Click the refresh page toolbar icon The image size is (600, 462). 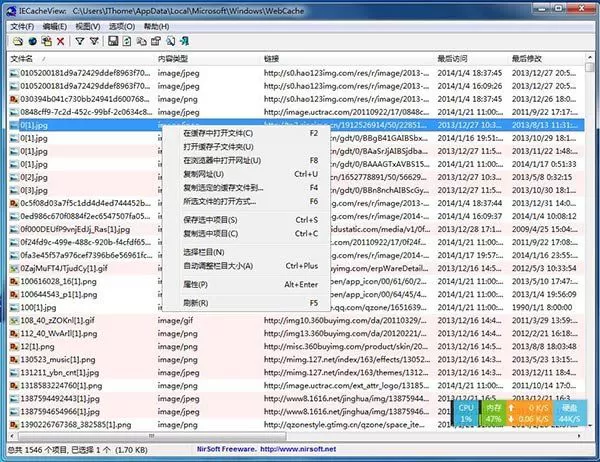click(x=127, y=41)
